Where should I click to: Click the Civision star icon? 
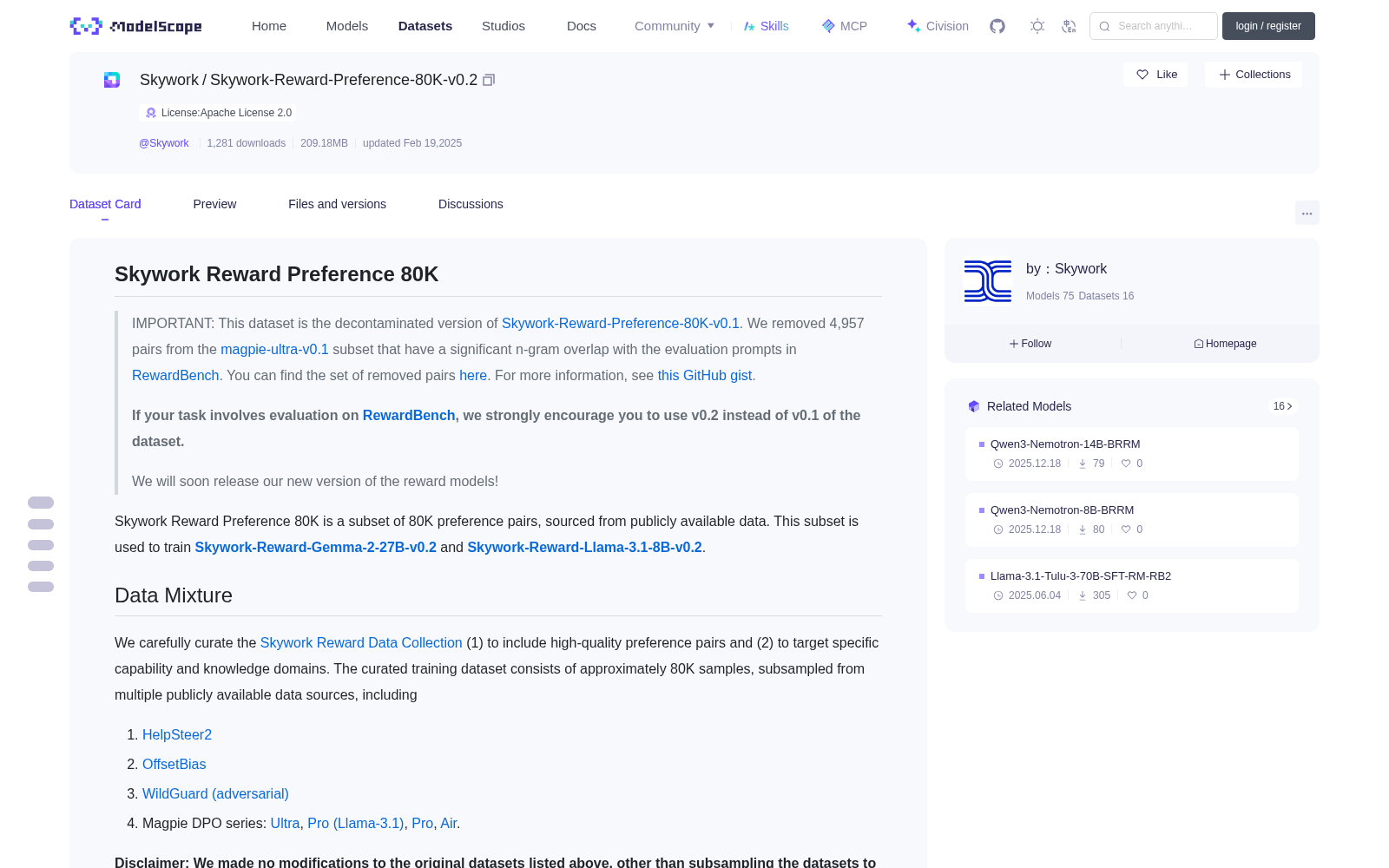[913, 26]
